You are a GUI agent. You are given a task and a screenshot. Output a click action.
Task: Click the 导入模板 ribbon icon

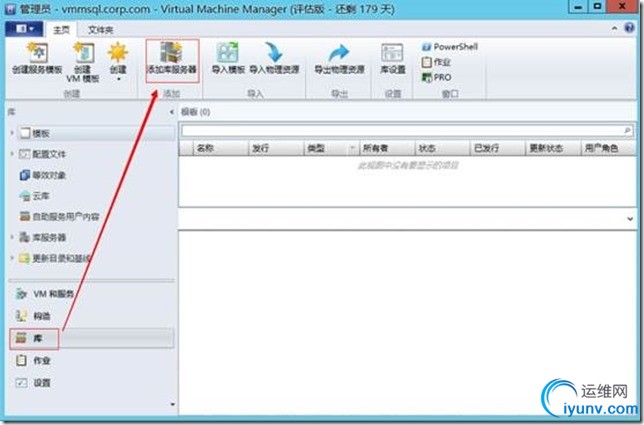pyautogui.click(x=228, y=59)
